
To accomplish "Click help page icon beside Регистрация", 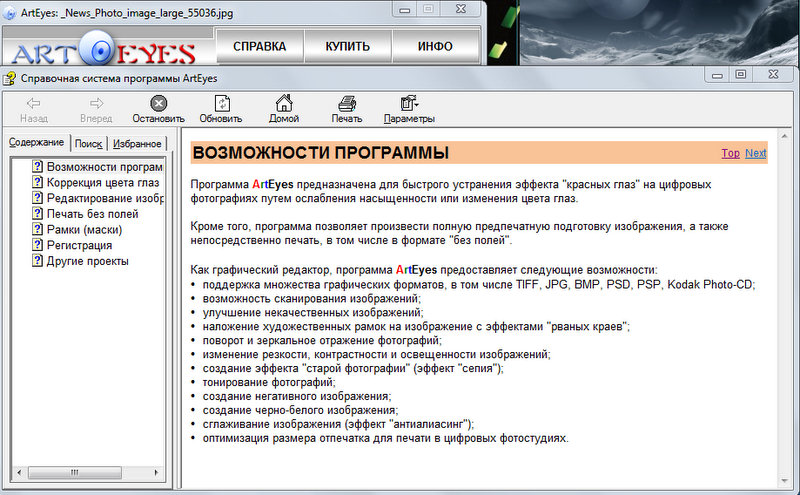I will point(37,245).
